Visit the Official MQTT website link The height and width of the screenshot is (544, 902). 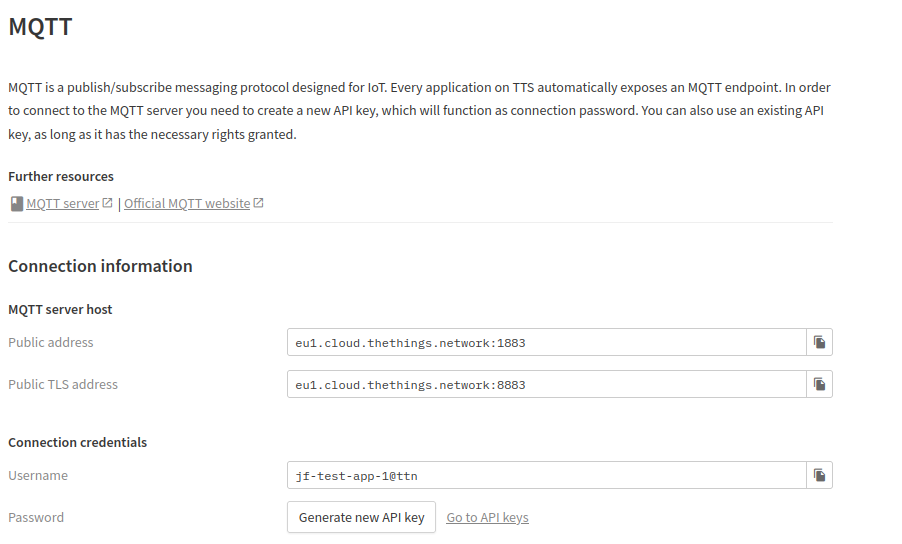[x=187, y=204]
